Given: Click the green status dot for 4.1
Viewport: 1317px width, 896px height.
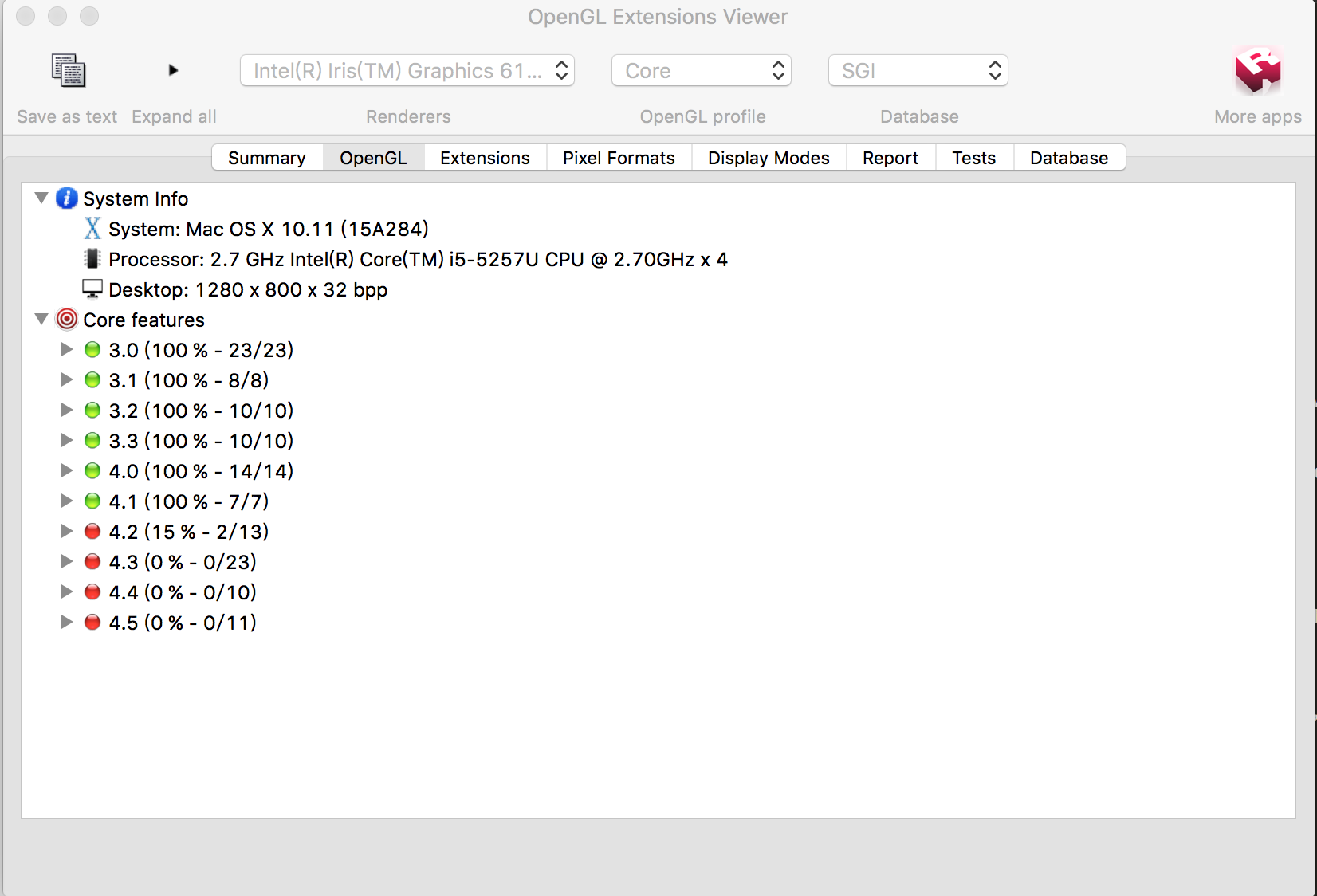Looking at the screenshot, I should point(92,501).
